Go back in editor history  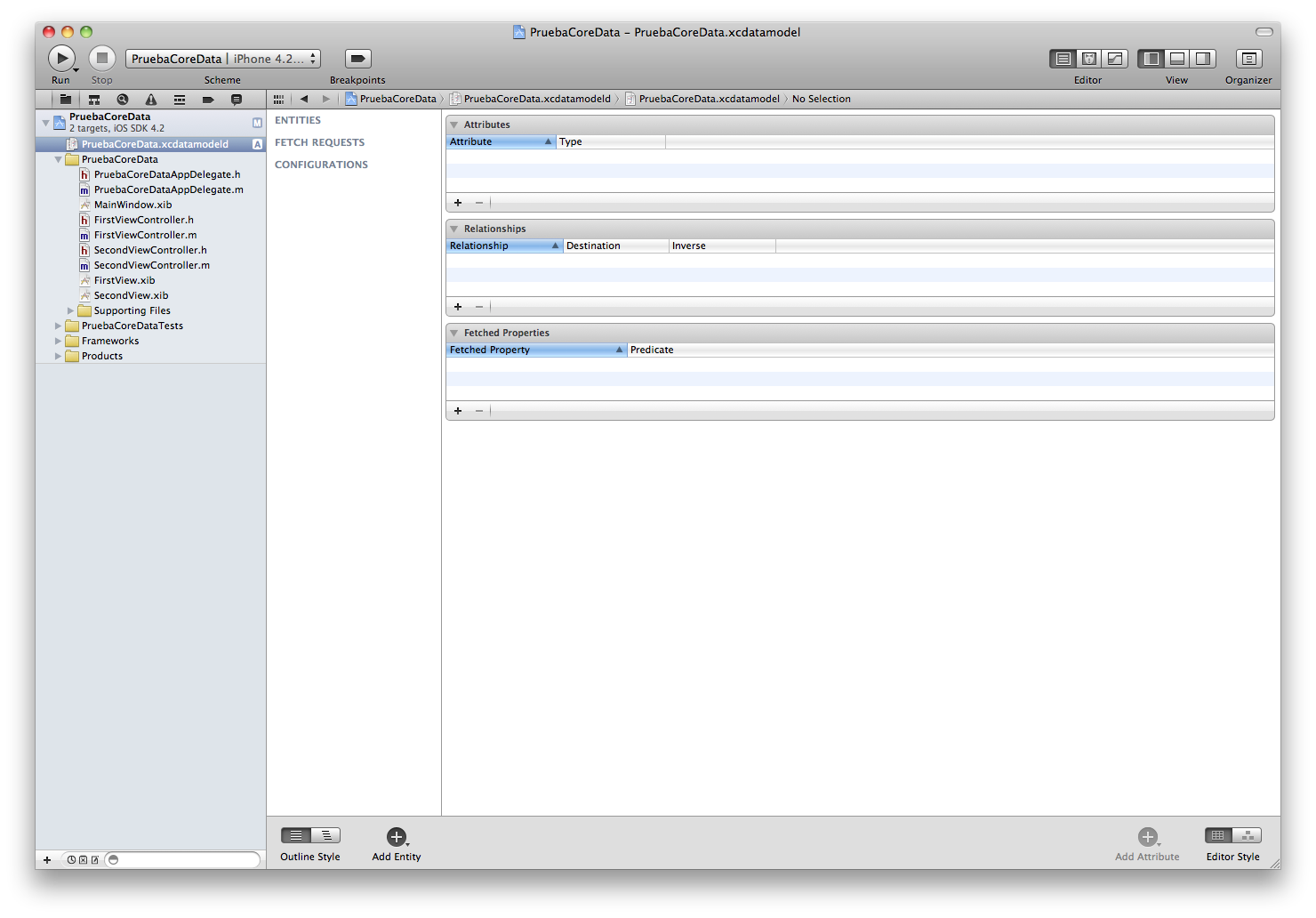pos(304,100)
